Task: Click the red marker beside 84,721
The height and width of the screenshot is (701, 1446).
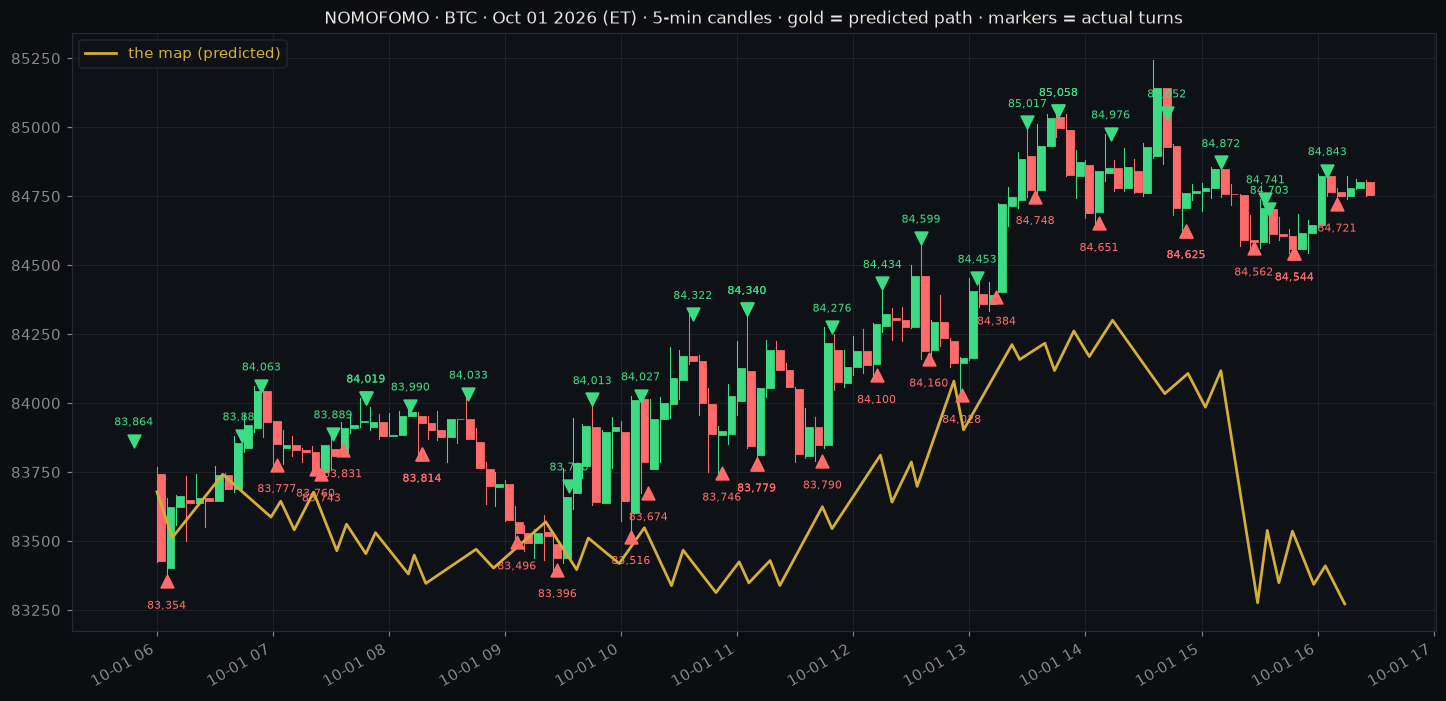Action: pyautogui.click(x=1337, y=204)
